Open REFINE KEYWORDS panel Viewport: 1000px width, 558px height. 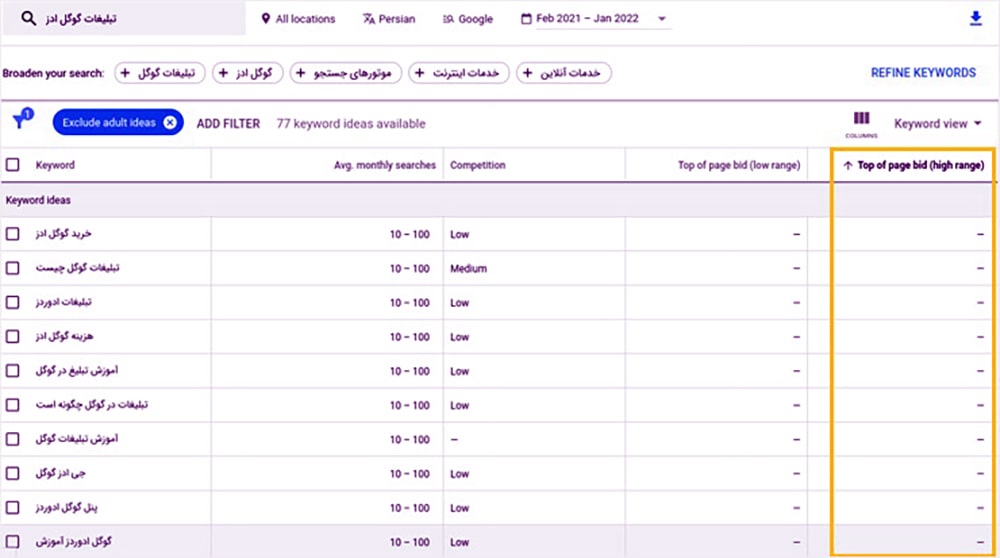click(x=923, y=73)
